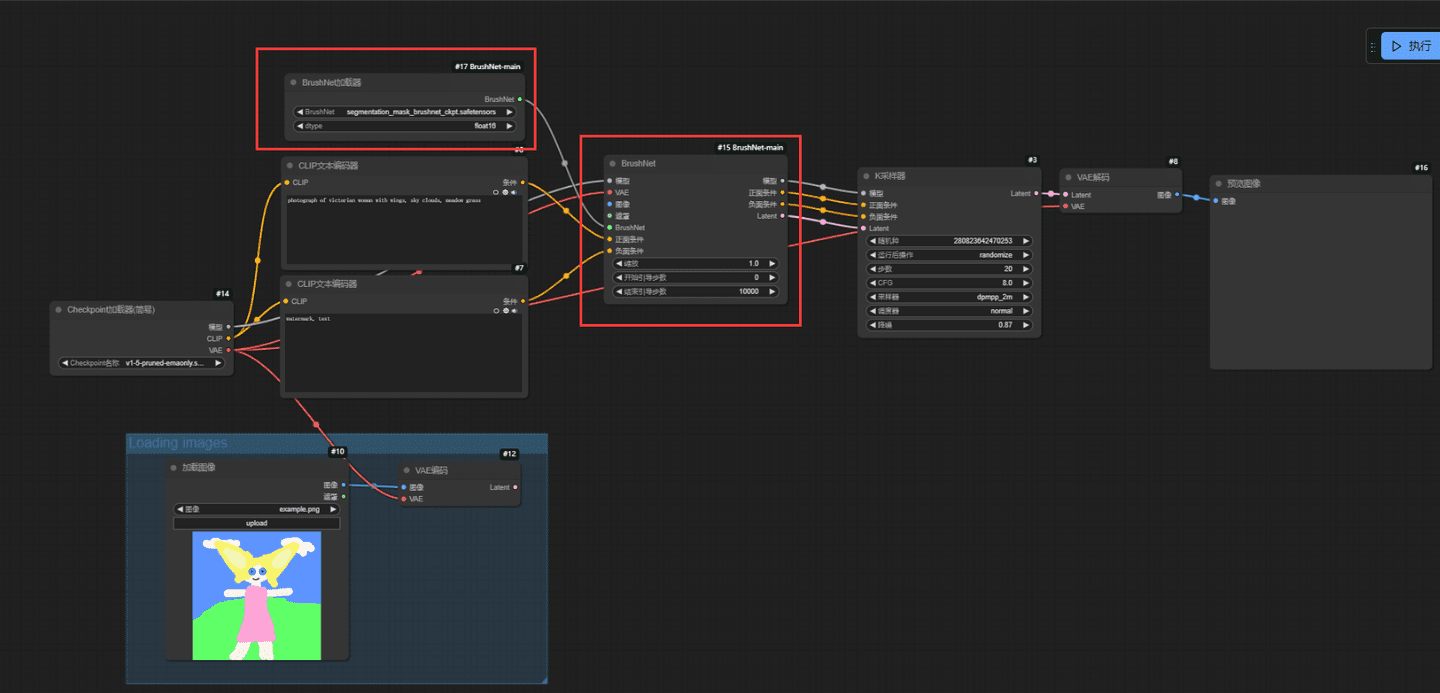Click the red VAE input port on VAE解码 node
1440x693 pixels.
point(1065,207)
